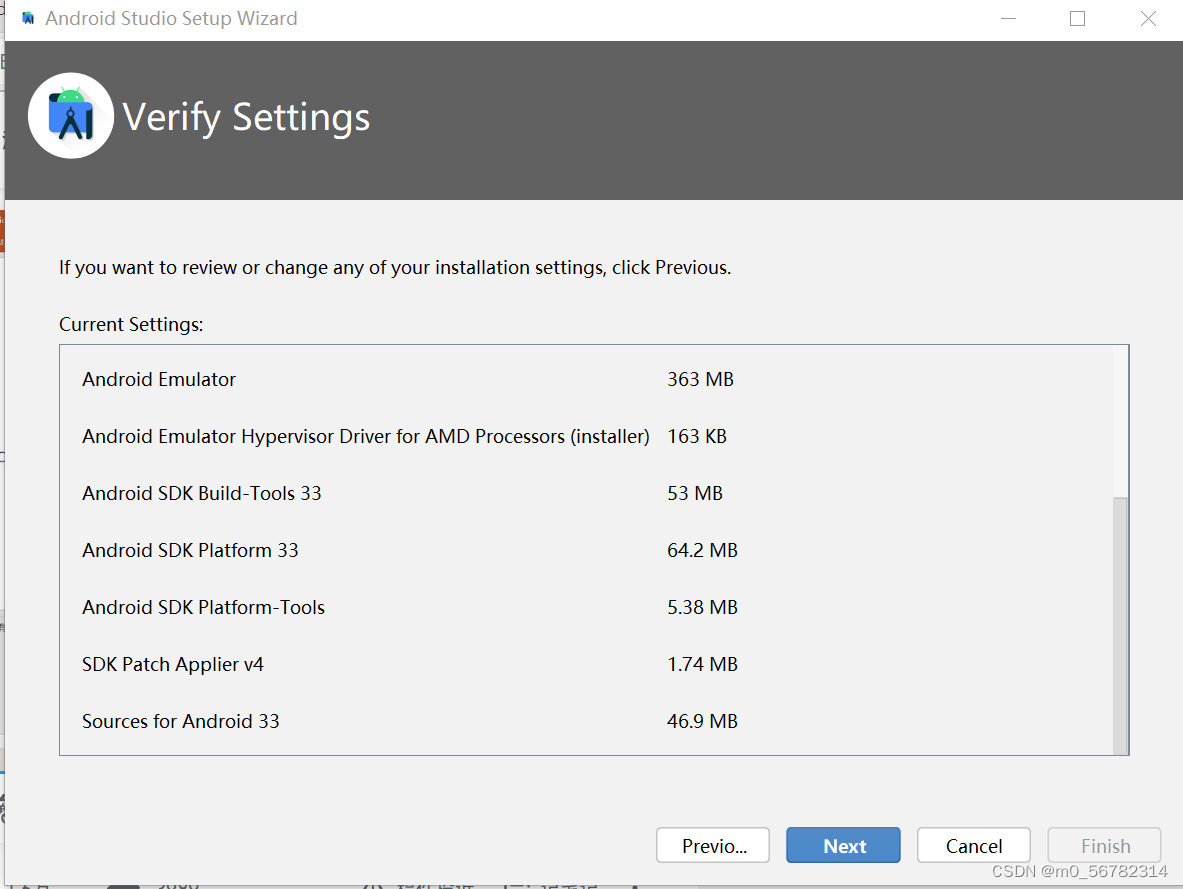Minimize the Setup Wizard window
This screenshot has width=1183, height=889.
pyautogui.click(x=1008, y=18)
